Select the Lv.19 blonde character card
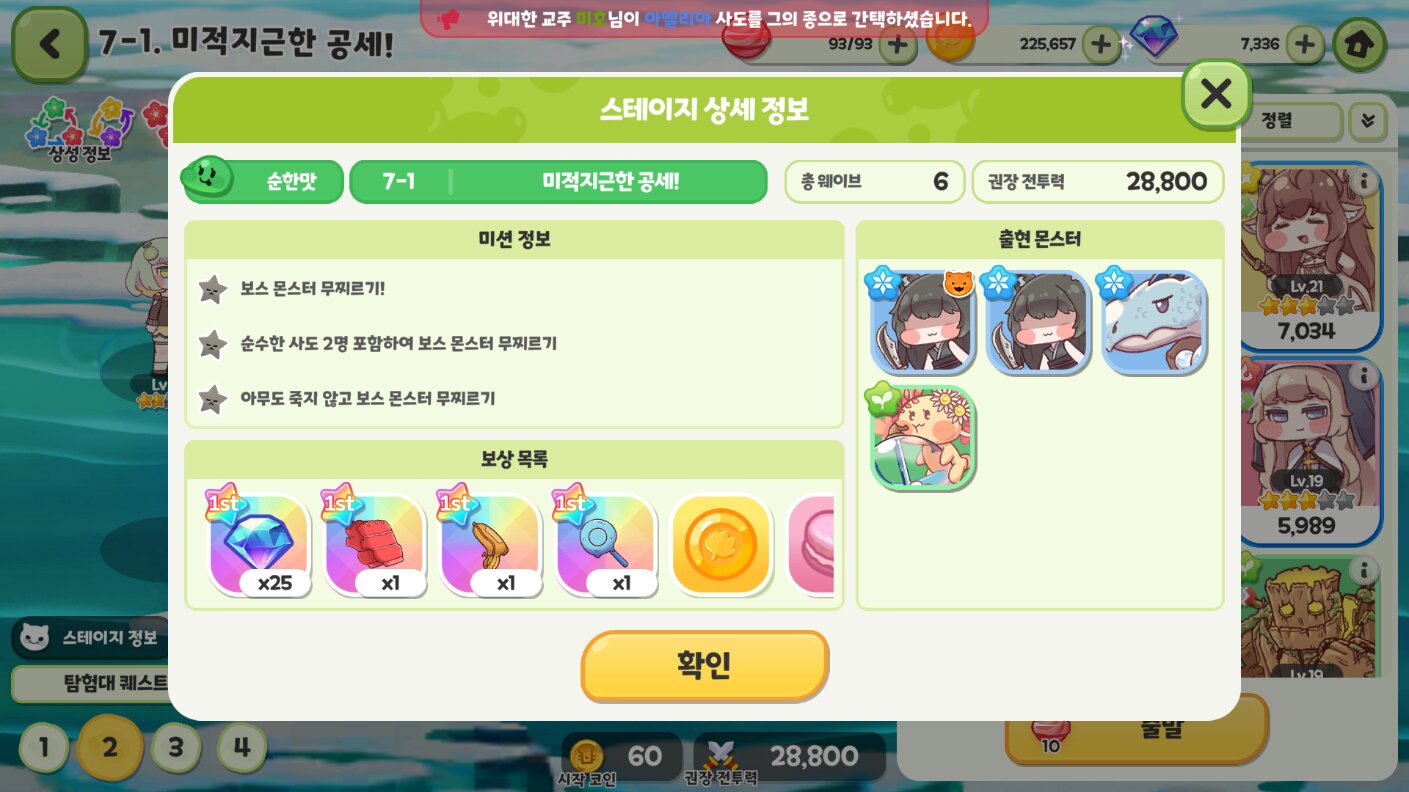The height and width of the screenshot is (792, 1409). [1311, 452]
